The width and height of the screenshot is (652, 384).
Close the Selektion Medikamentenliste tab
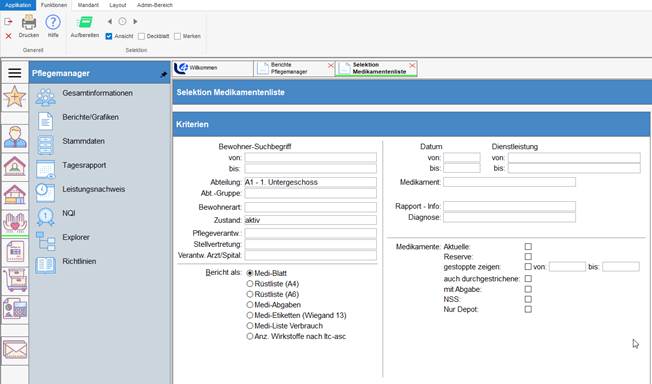412,66
